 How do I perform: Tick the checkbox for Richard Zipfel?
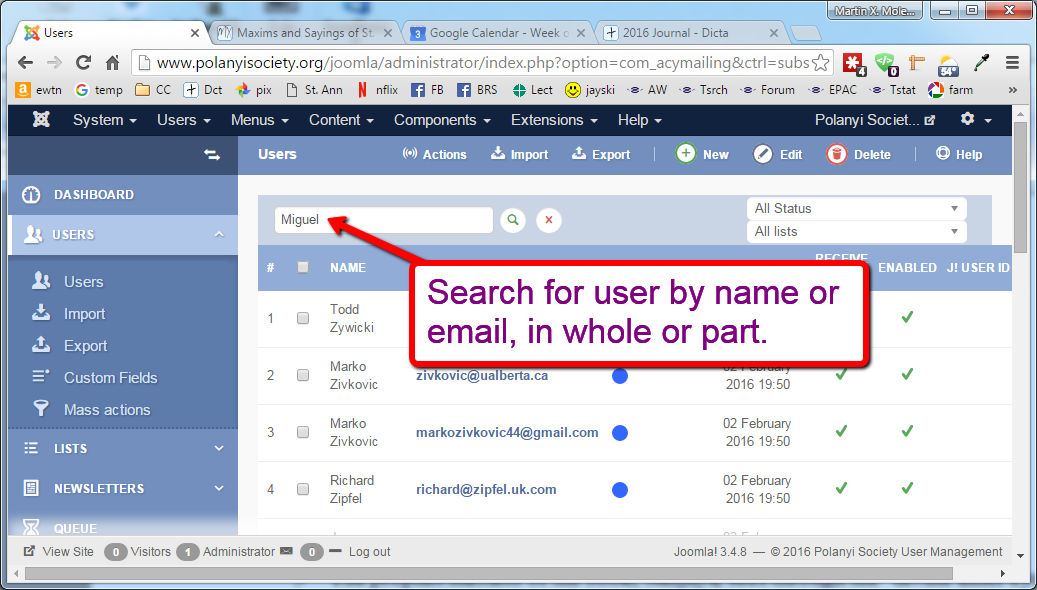coord(303,489)
